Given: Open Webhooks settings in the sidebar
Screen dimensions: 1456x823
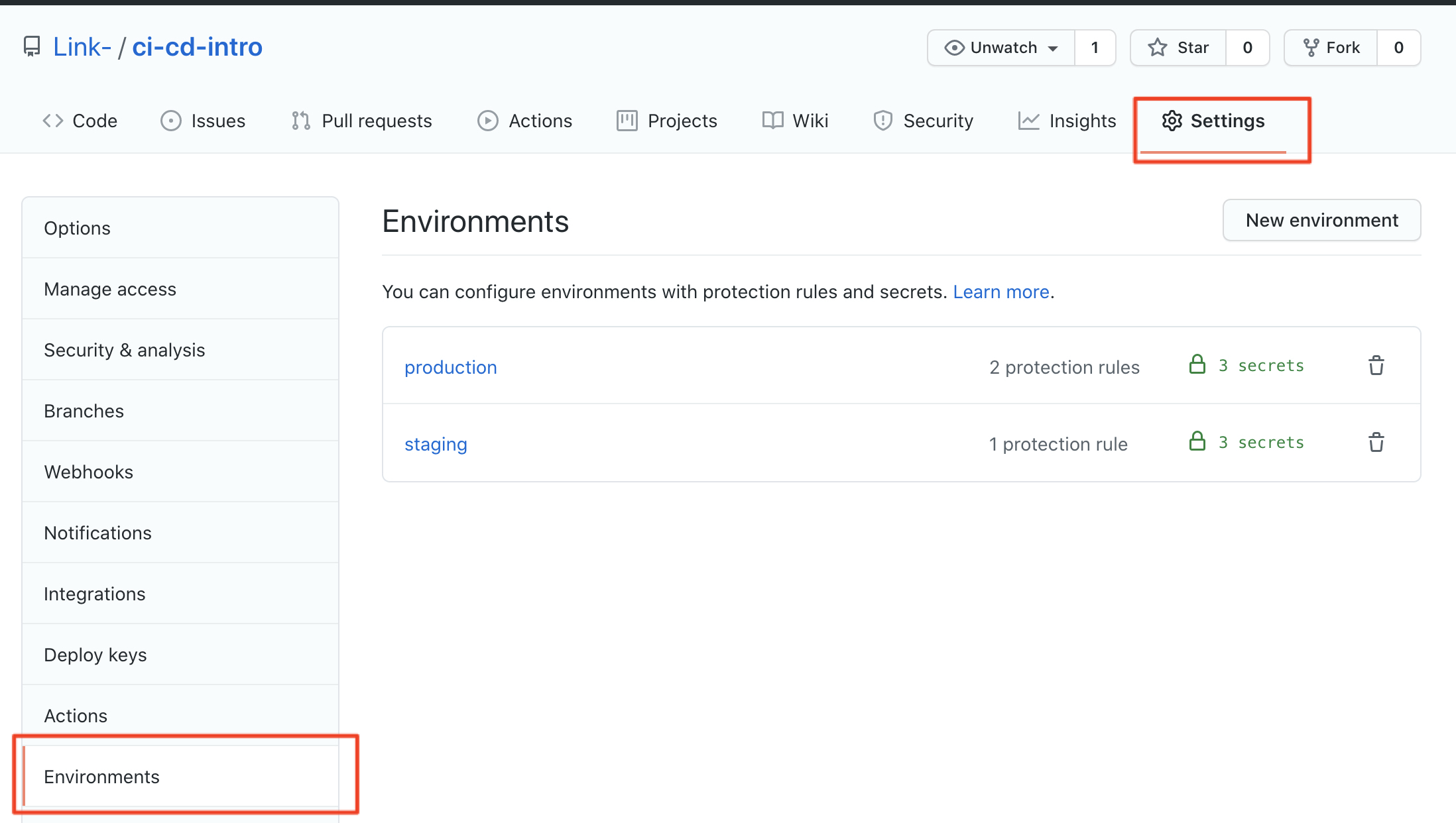Looking at the screenshot, I should [x=180, y=472].
